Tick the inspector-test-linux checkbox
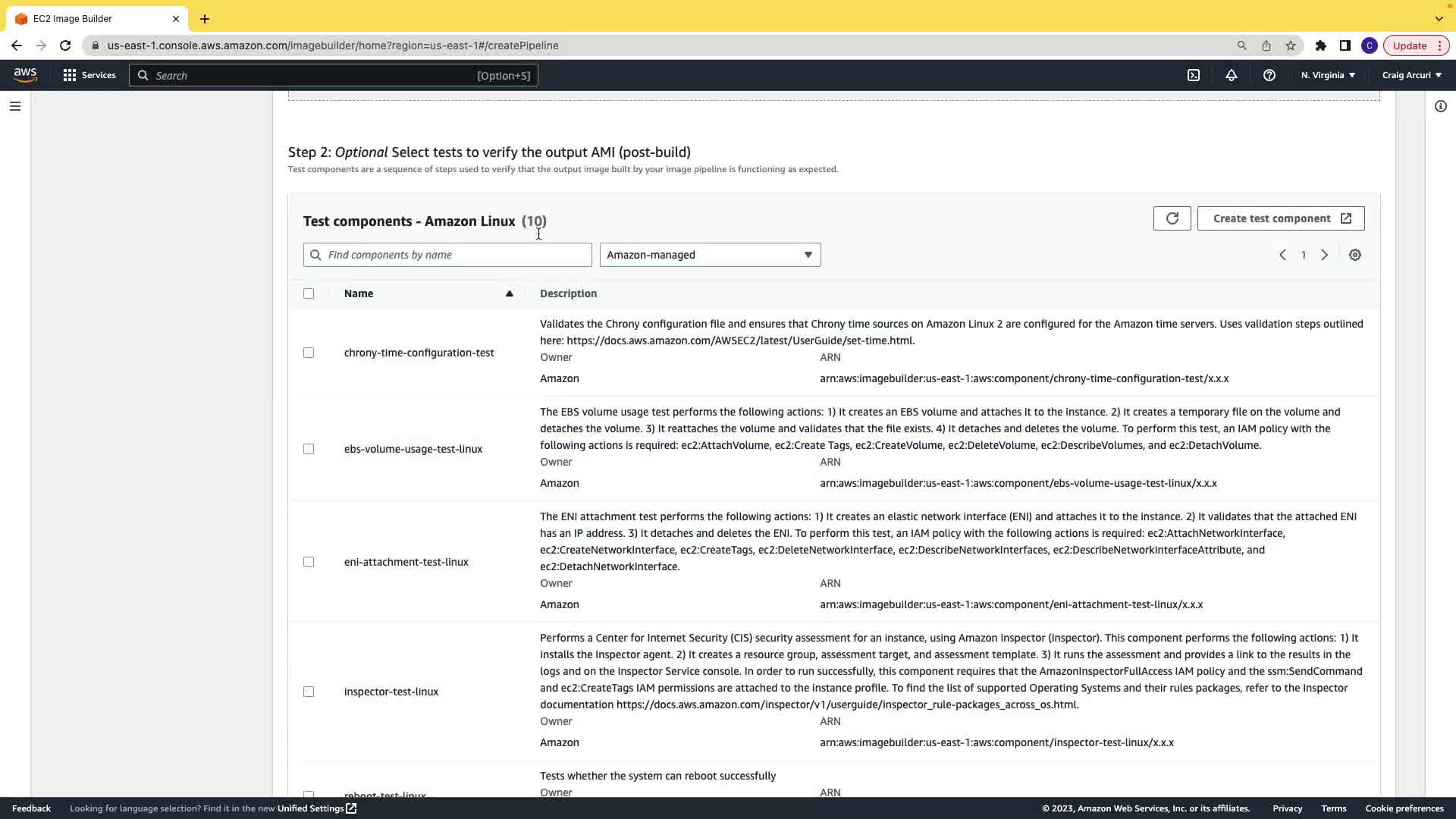Screen dimensions: 1456x819 coord(309,692)
